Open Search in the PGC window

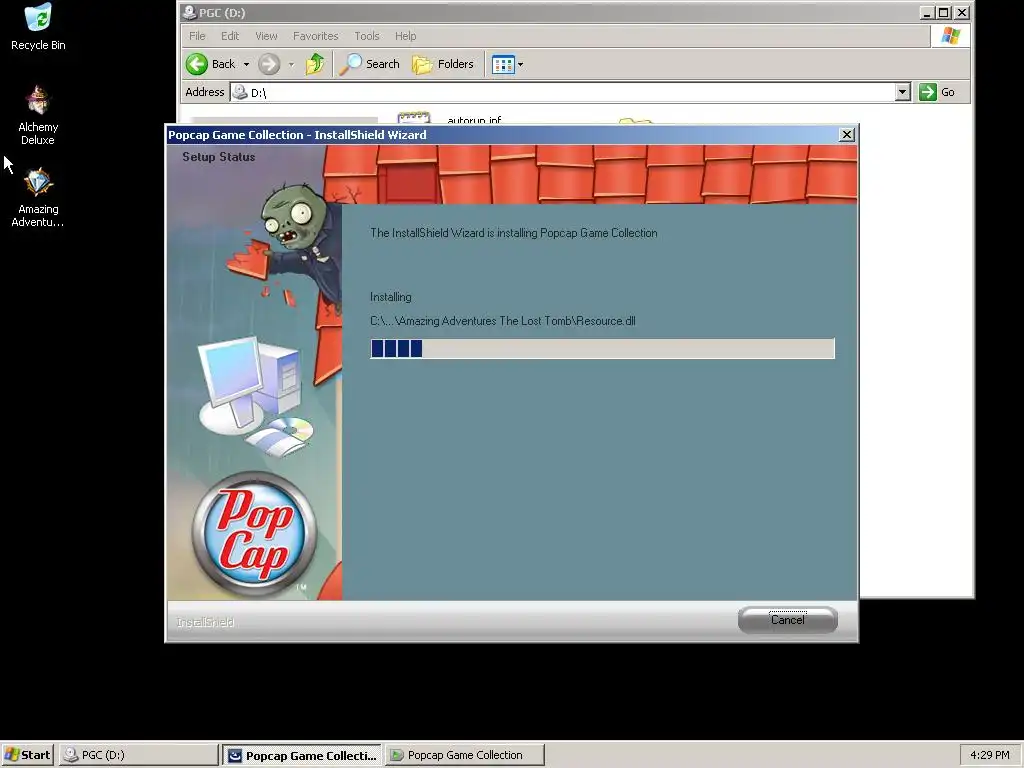370,64
